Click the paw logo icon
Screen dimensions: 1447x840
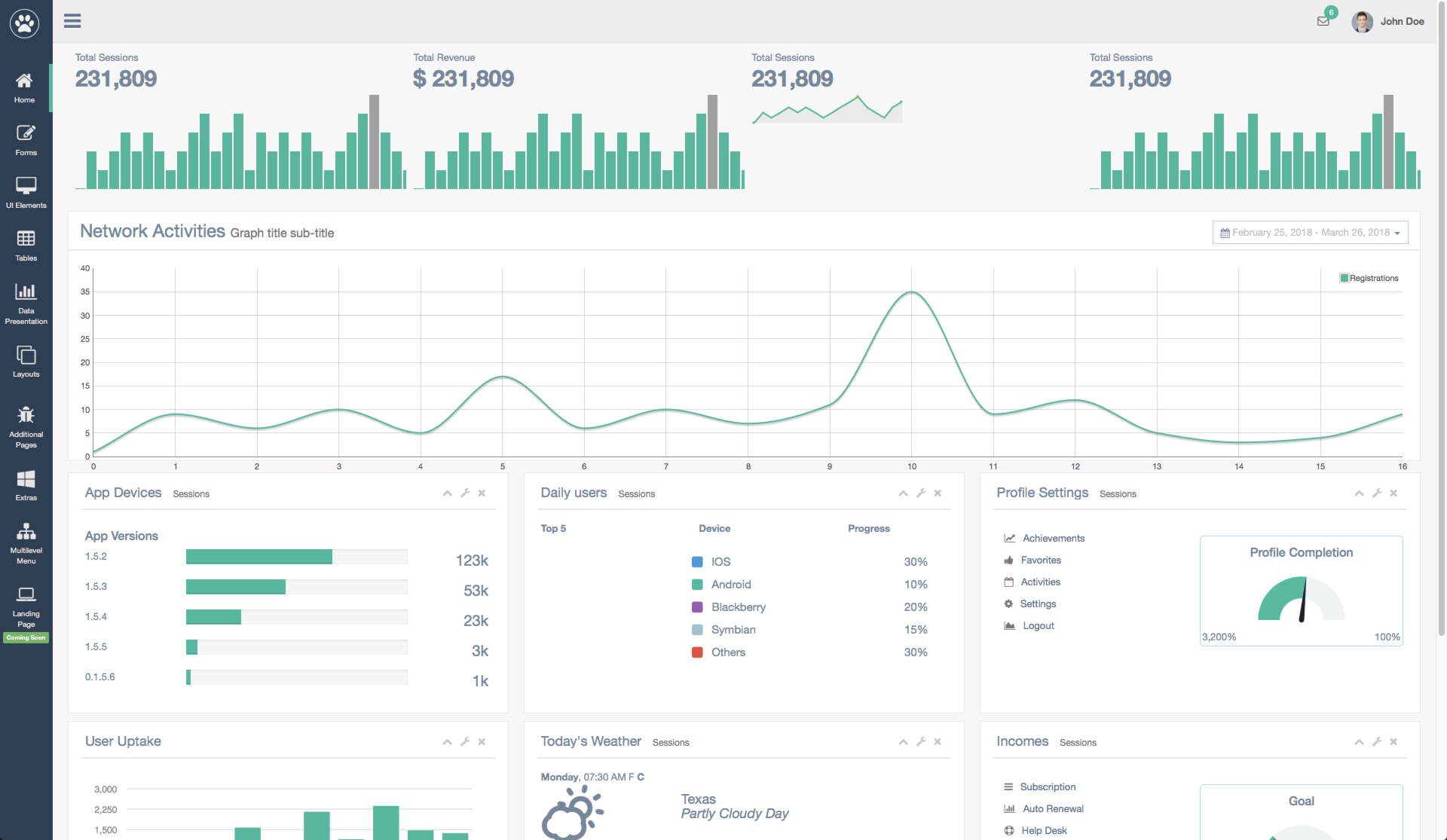pos(24,23)
